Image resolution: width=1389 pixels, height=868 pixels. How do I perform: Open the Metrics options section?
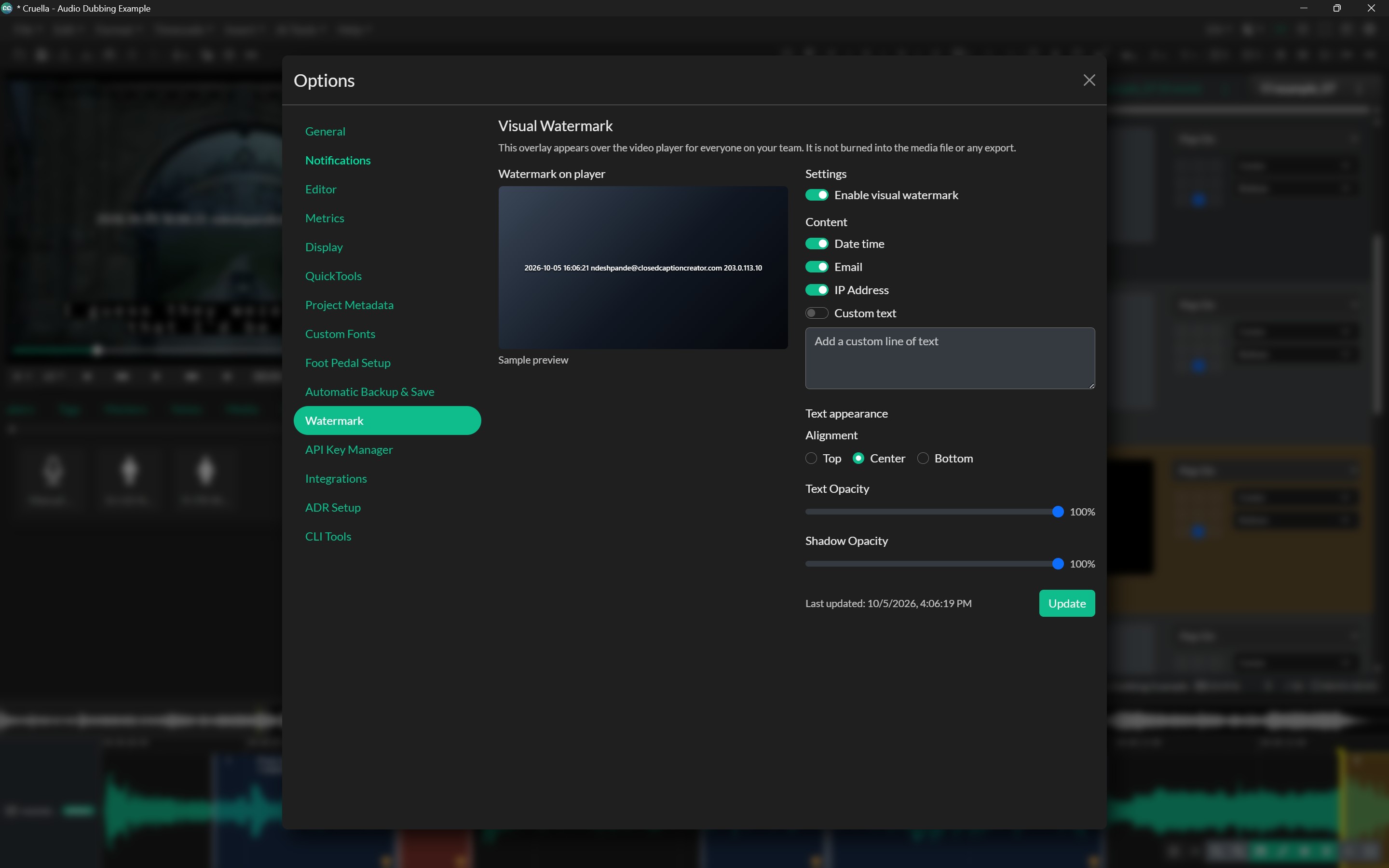point(324,218)
